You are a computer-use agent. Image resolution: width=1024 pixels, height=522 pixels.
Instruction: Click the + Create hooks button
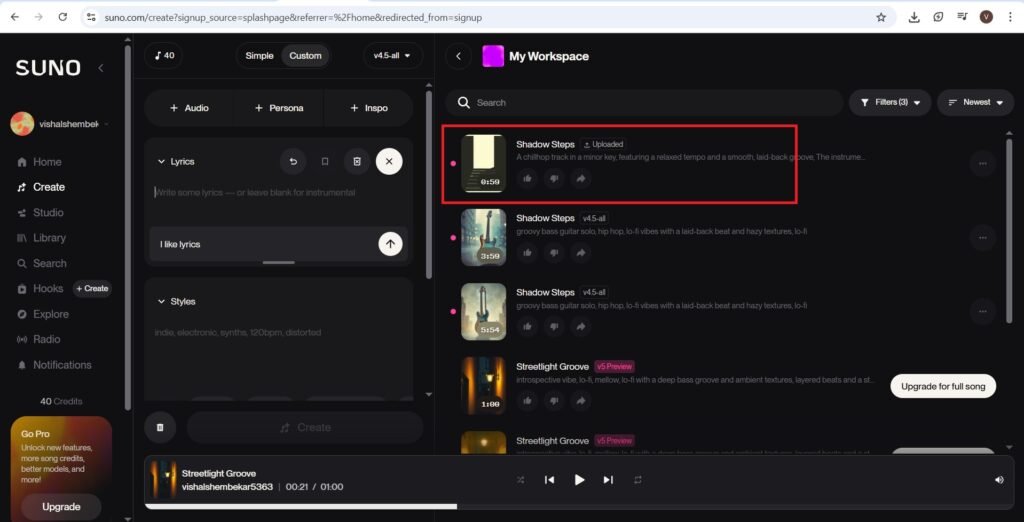tap(92, 288)
